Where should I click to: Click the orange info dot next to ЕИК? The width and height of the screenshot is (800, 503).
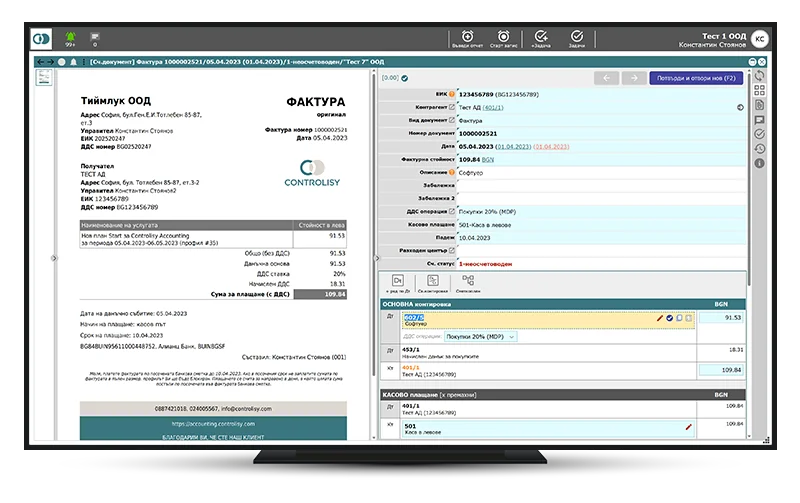click(x=452, y=94)
